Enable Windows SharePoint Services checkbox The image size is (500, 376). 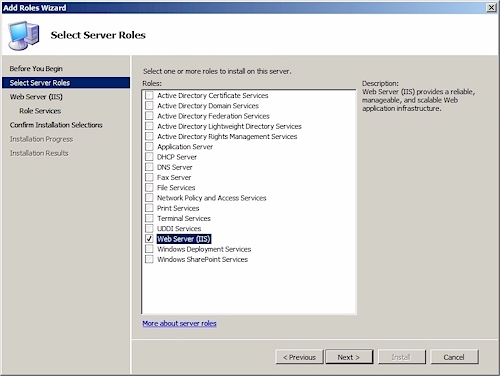149,259
